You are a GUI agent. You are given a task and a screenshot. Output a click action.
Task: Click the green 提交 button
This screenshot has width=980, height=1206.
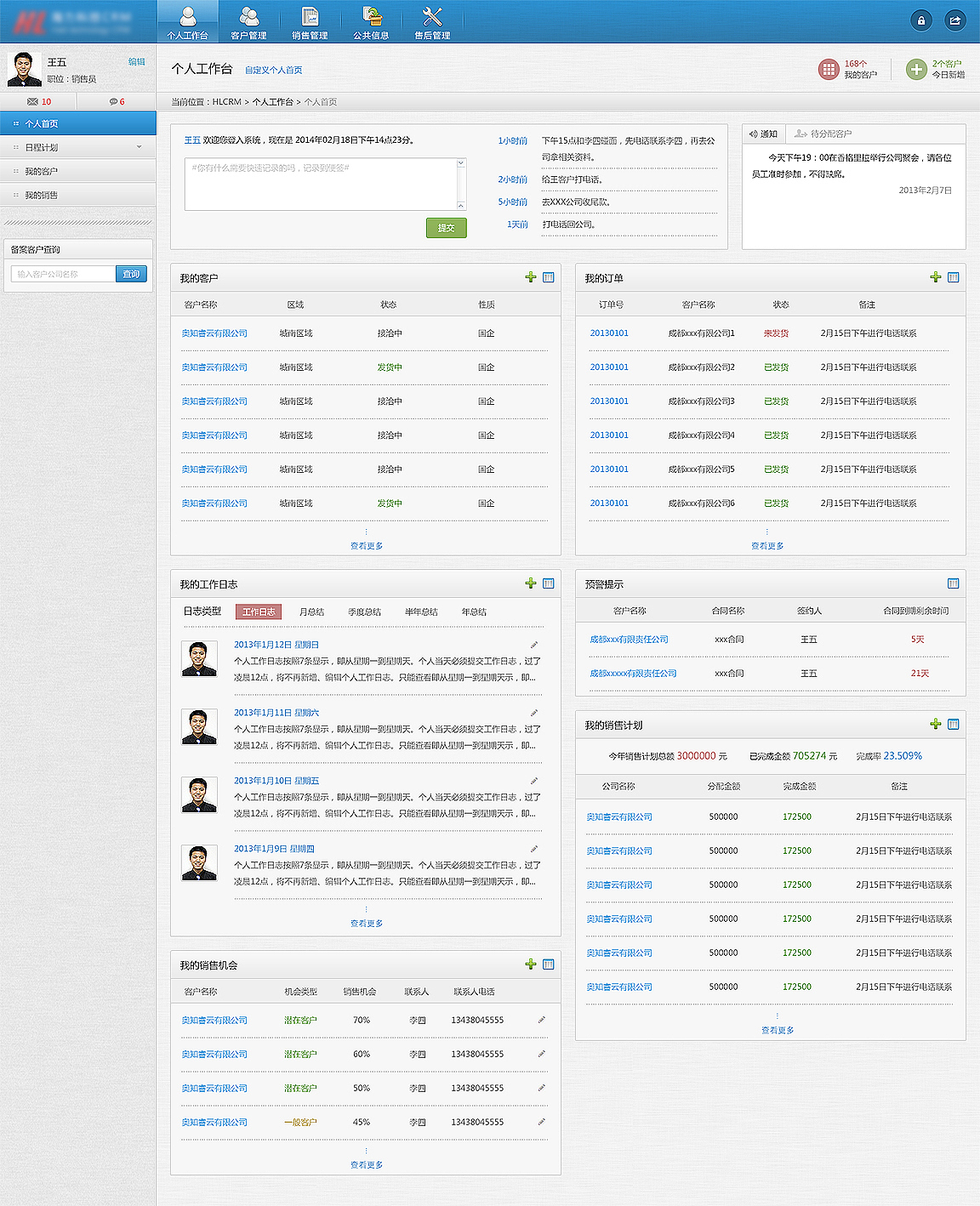446,228
